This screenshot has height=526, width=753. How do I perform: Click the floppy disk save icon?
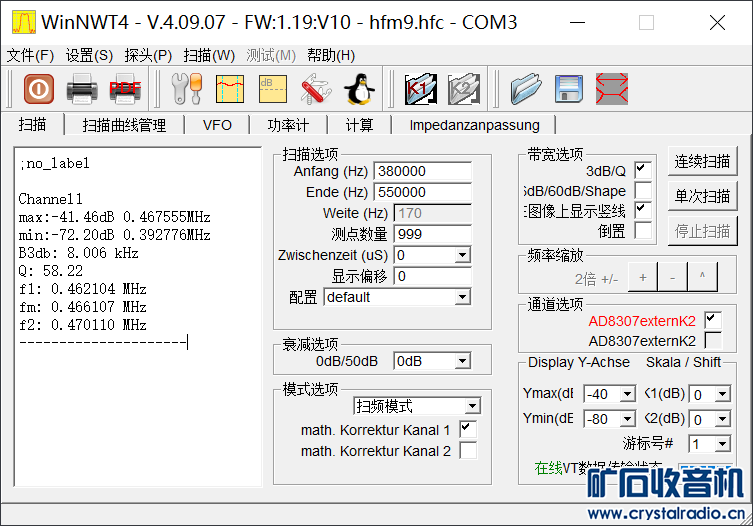point(569,89)
